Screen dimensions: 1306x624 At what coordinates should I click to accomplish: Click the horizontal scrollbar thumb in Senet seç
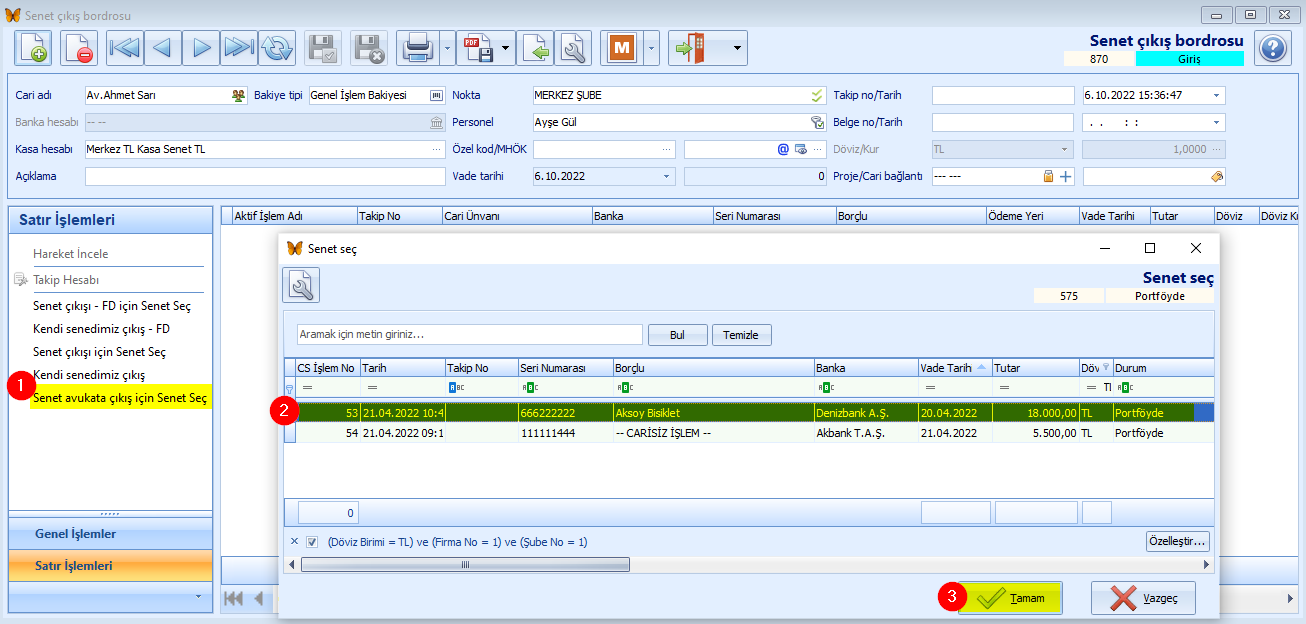point(465,564)
